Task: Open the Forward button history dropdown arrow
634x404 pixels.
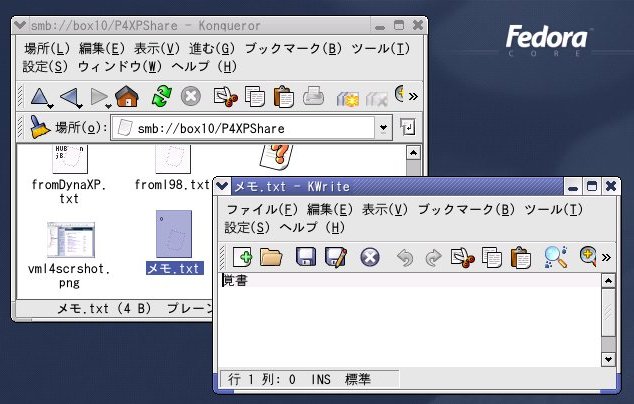Action: pos(108,106)
